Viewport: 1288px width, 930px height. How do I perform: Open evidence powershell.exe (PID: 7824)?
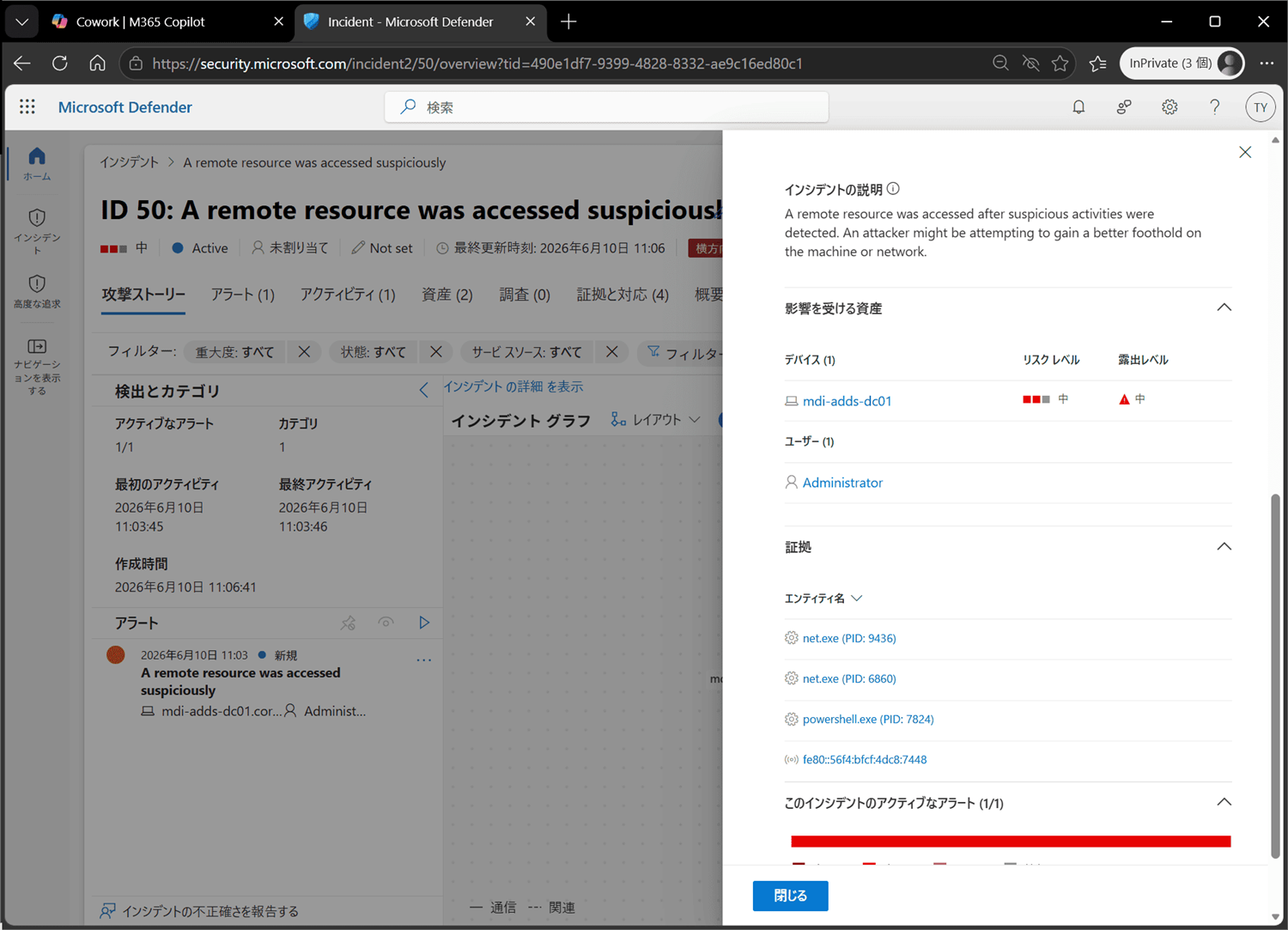click(x=868, y=719)
